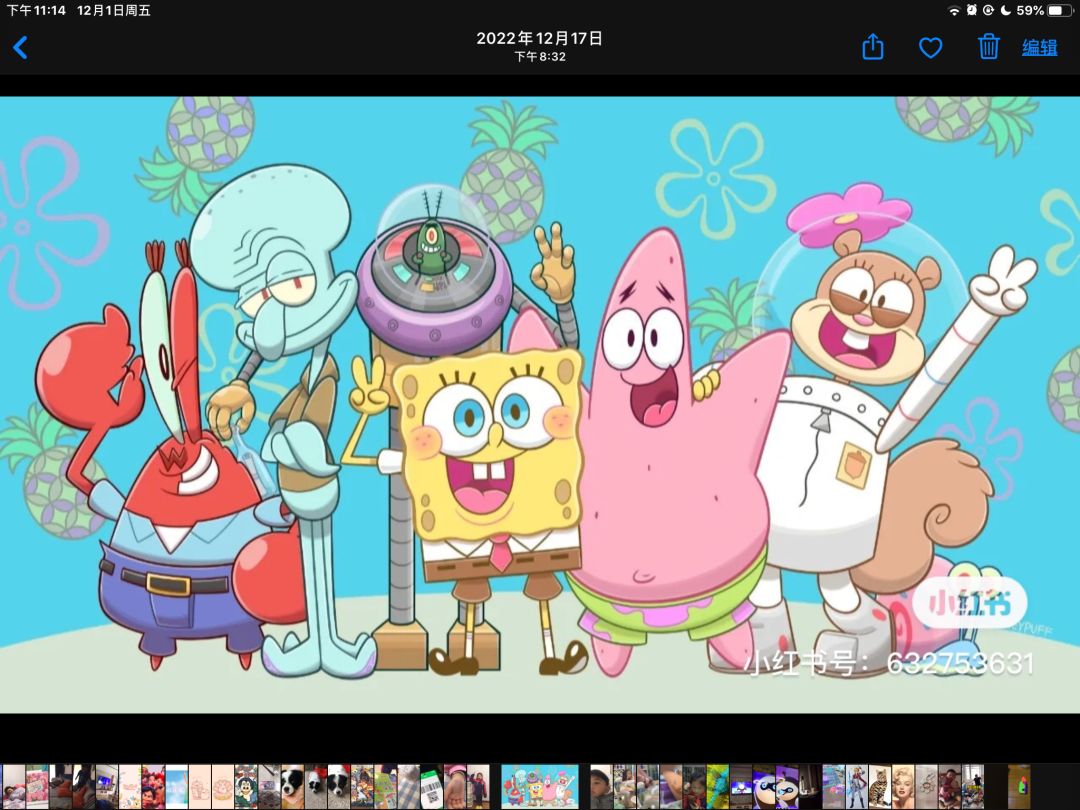The width and height of the screenshot is (1080, 810).
Task: Open the cartoon boy in green frame thumbnail
Action: [246, 786]
